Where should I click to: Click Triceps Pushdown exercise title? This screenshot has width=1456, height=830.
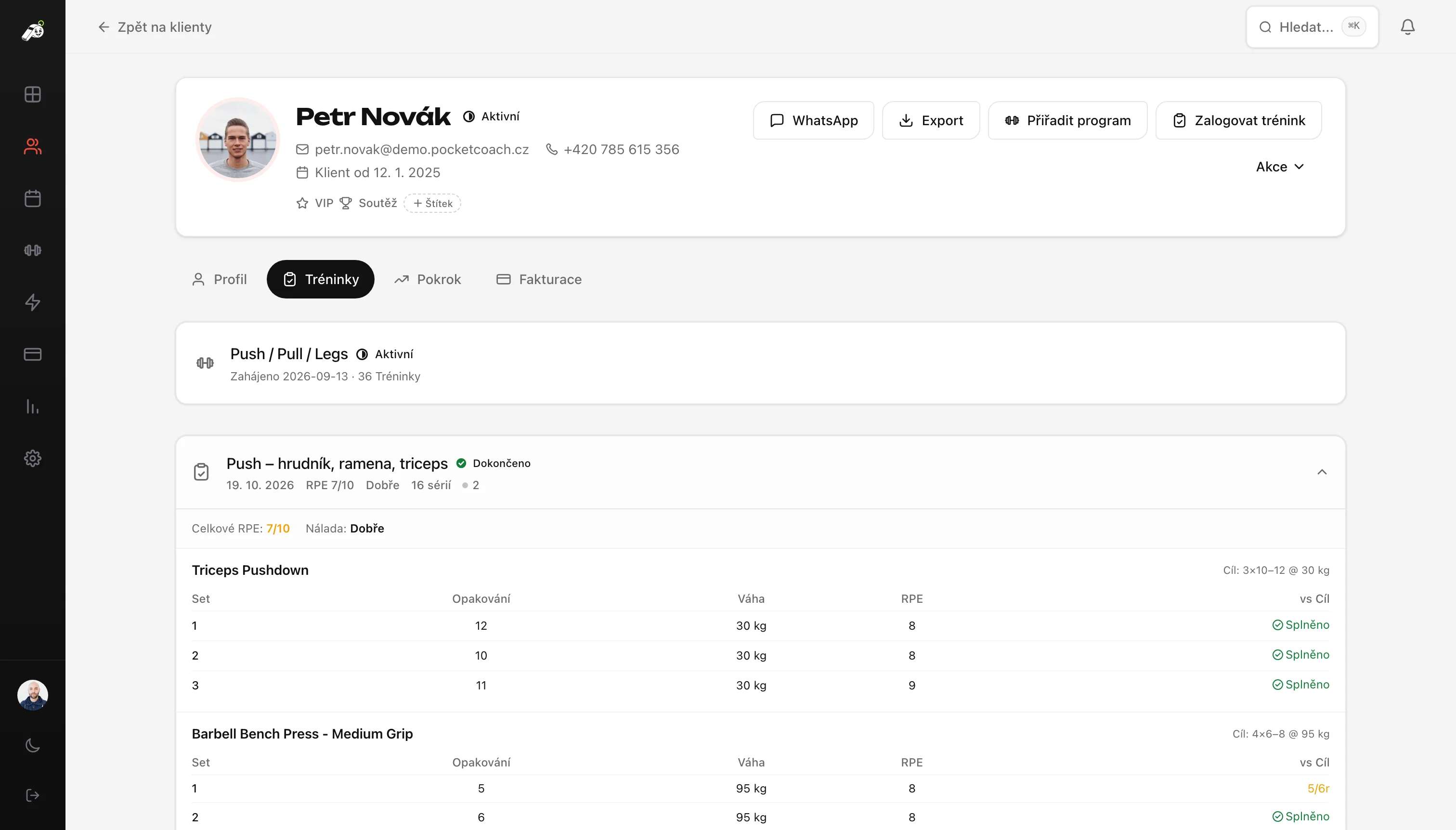point(250,570)
